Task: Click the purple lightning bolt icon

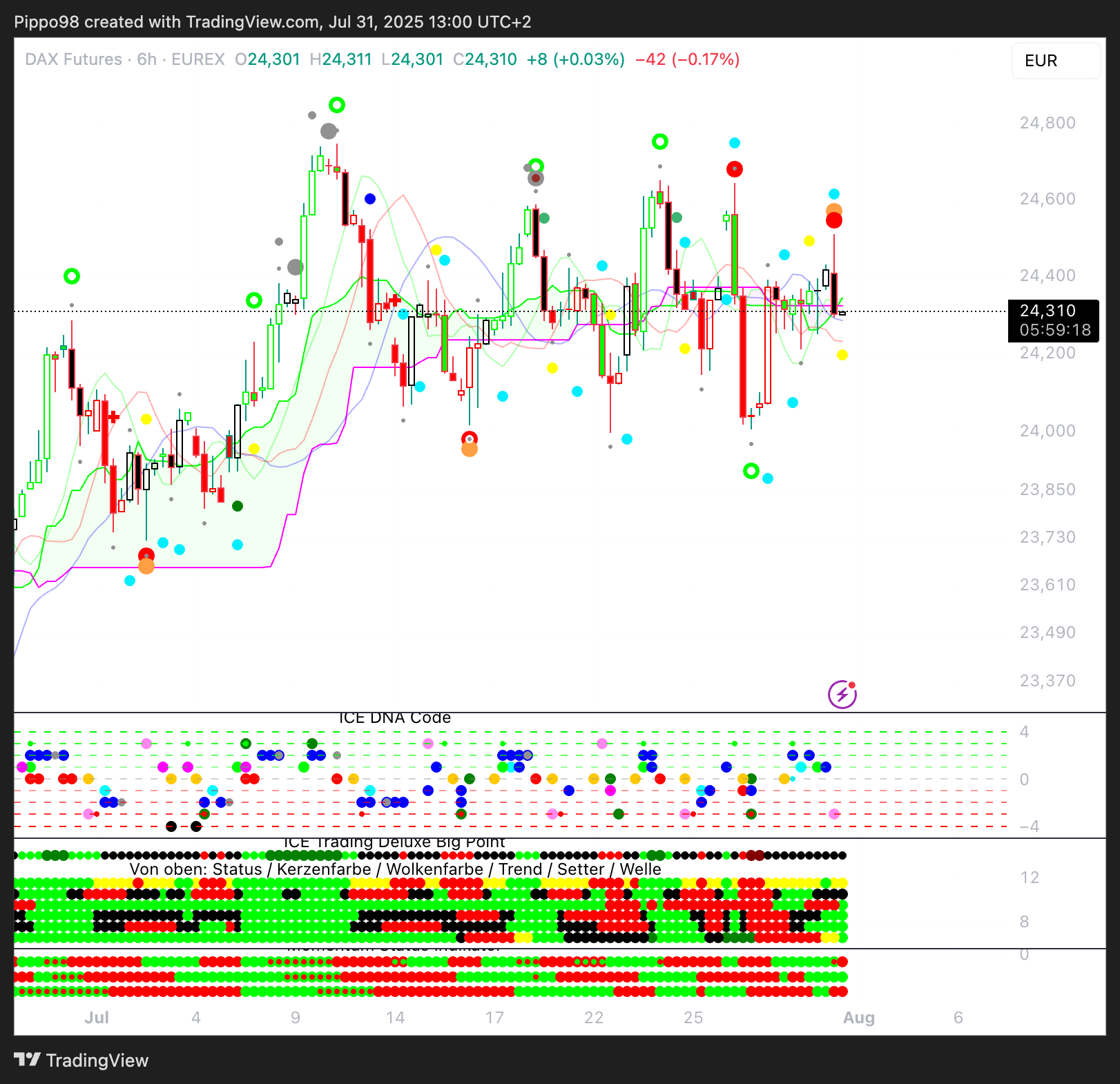Action: [842, 694]
